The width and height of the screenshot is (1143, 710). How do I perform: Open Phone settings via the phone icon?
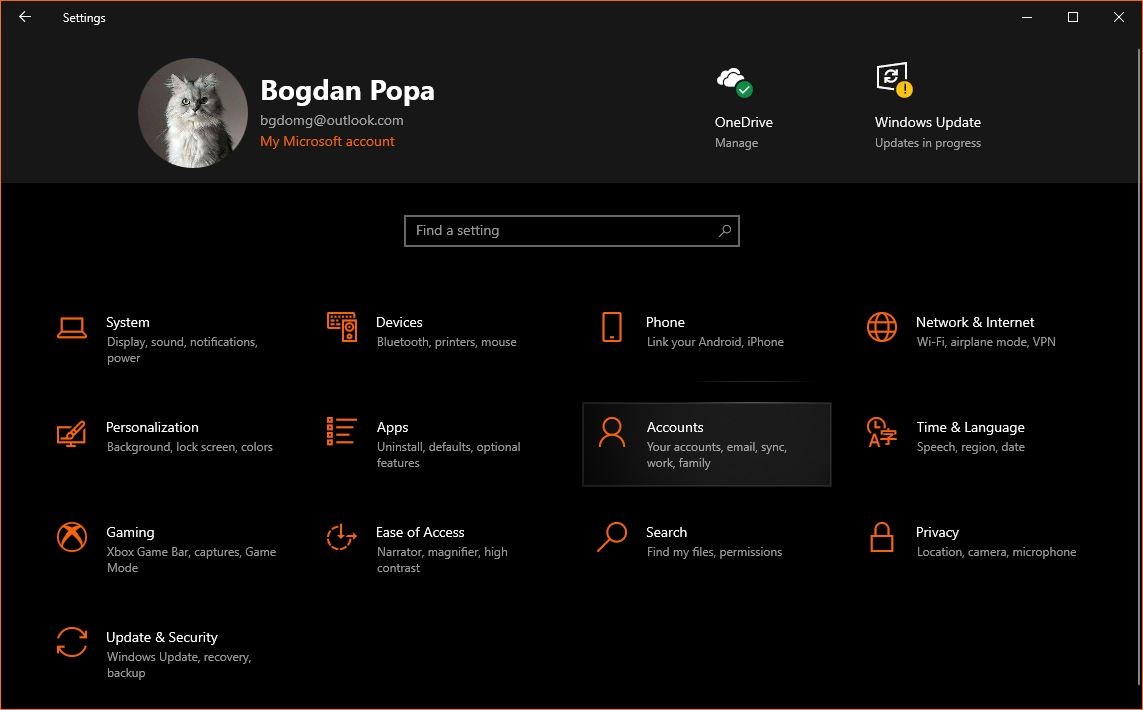(x=611, y=327)
